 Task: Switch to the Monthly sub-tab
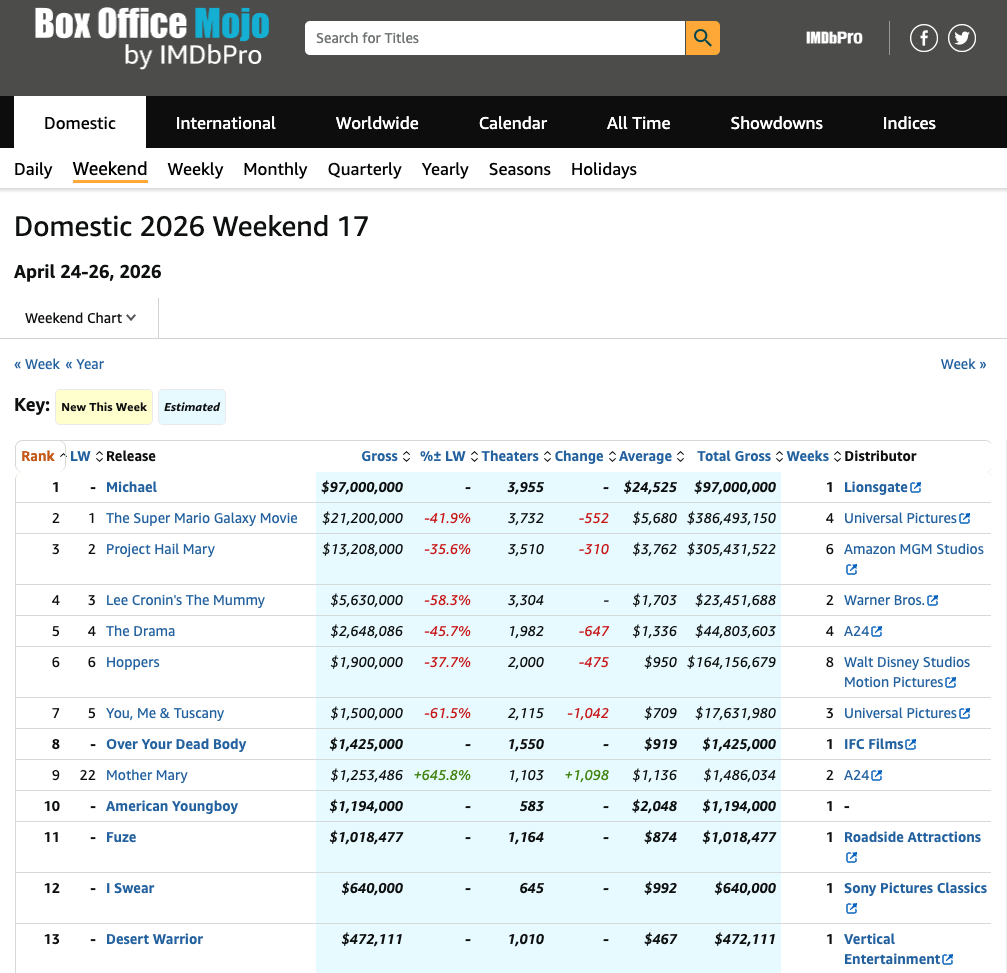[275, 170]
